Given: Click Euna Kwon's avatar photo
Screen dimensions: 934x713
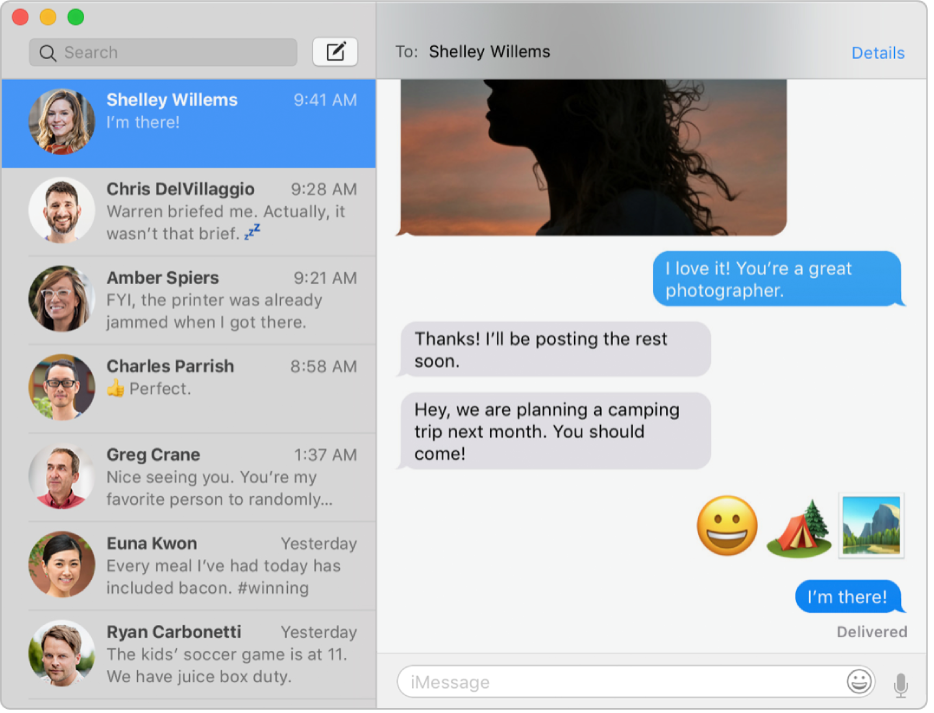Looking at the screenshot, I should 62,565.
